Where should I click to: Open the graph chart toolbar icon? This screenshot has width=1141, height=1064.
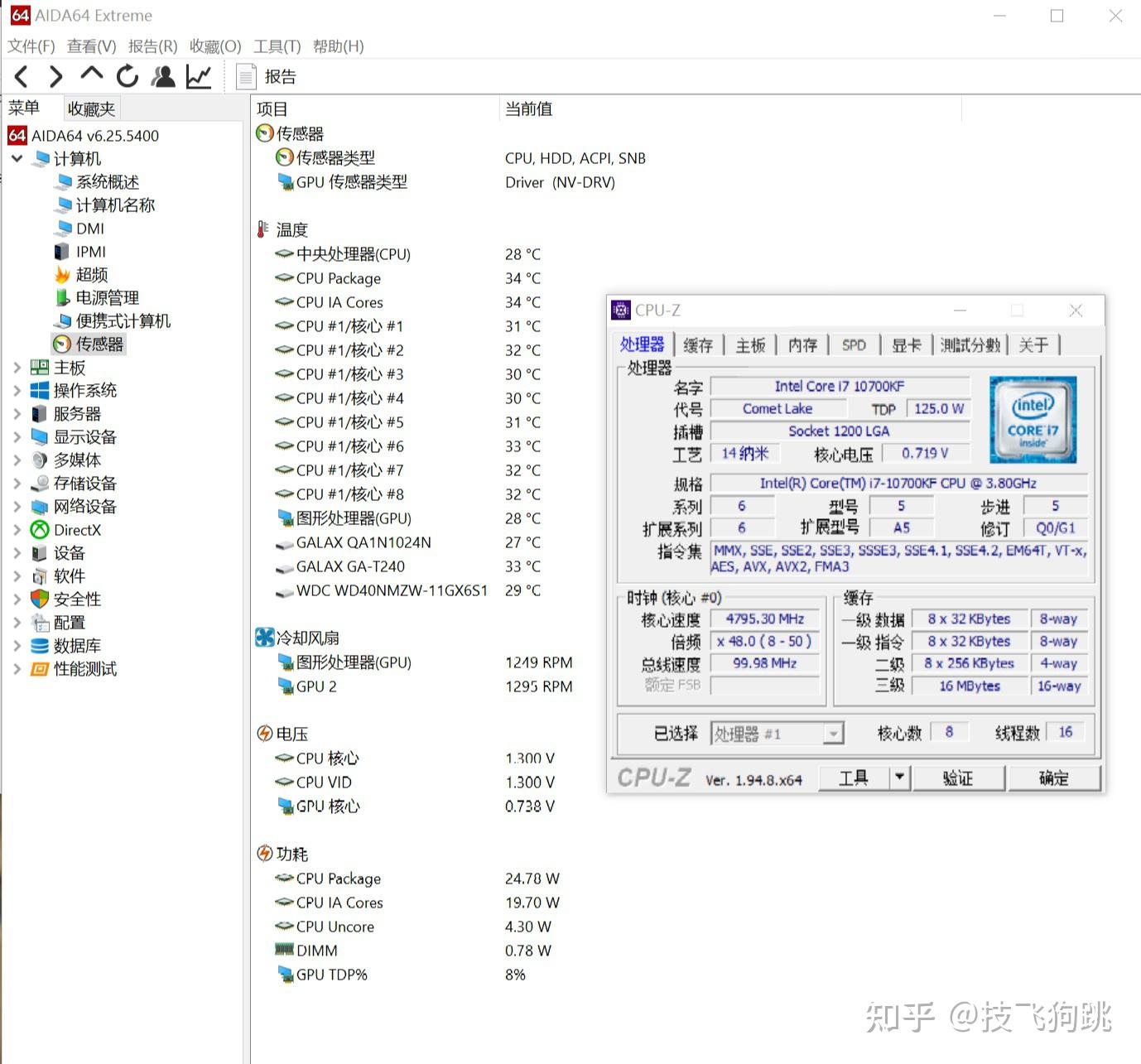pyautogui.click(x=199, y=77)
